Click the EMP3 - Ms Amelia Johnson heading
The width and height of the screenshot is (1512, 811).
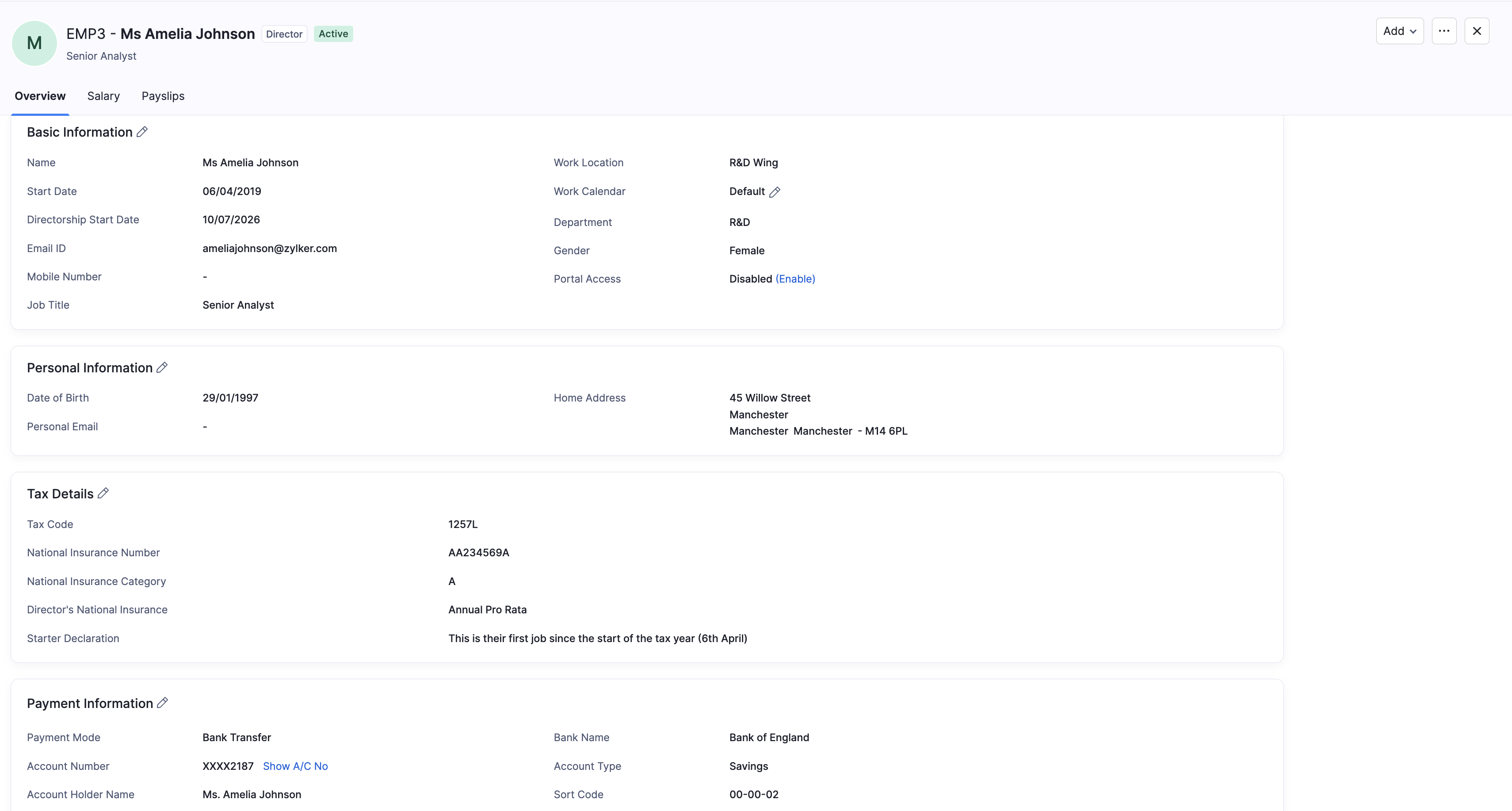point(160,34)
